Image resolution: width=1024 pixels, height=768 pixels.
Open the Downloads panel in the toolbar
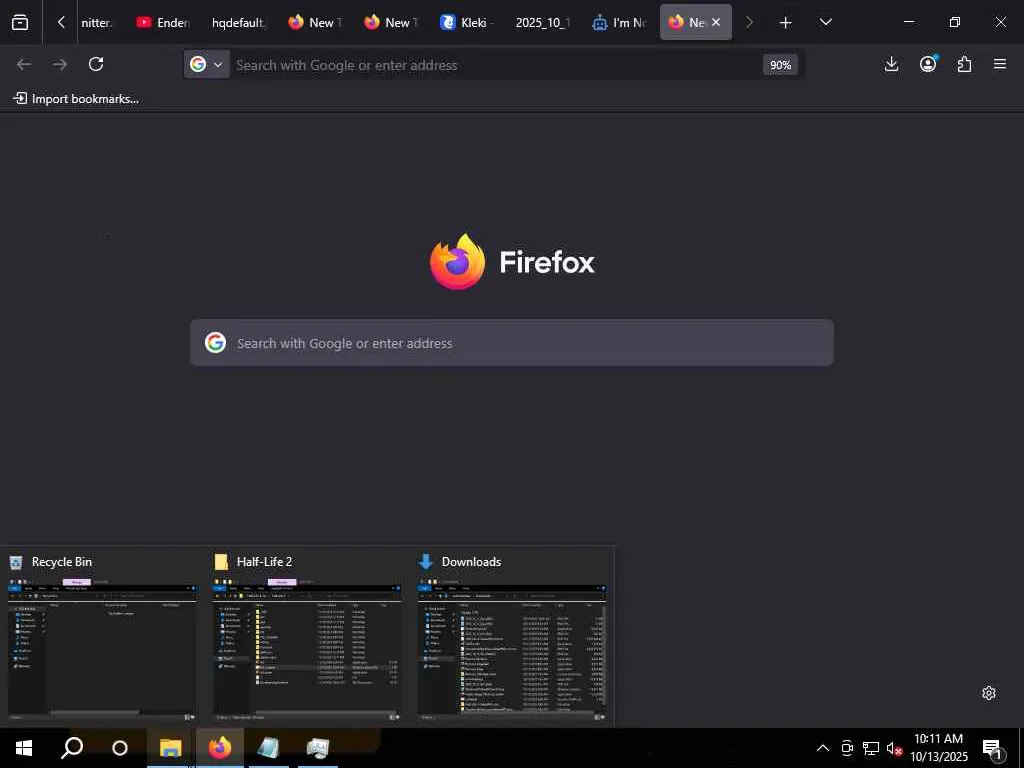click(891, 64)
